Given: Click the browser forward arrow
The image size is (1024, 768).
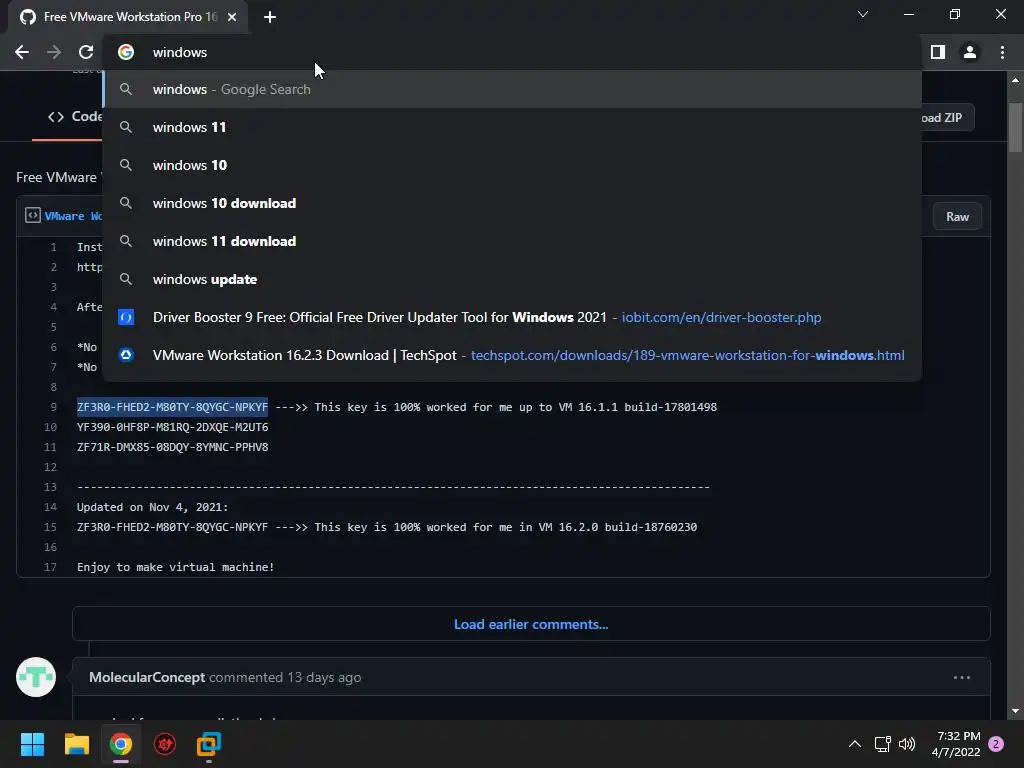Looking at the screenshot, I should 54,52.
